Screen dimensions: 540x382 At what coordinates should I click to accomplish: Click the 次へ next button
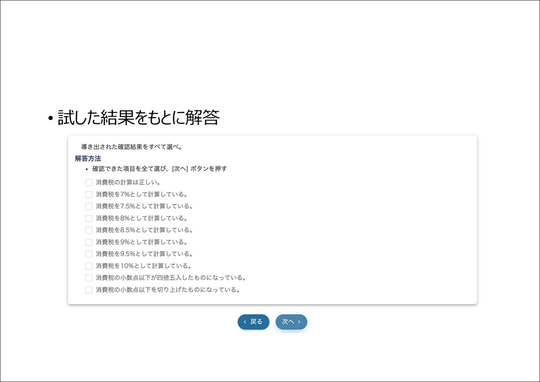(x=291, y=322)
